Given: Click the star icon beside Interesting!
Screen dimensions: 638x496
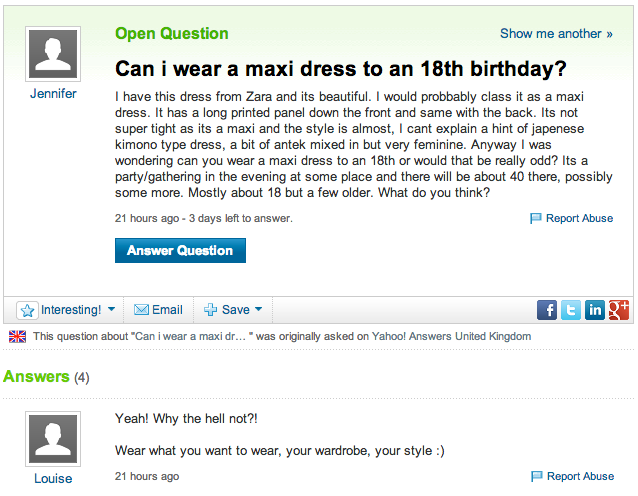Looking at the screenshot, I should click(x=27, y=310).
